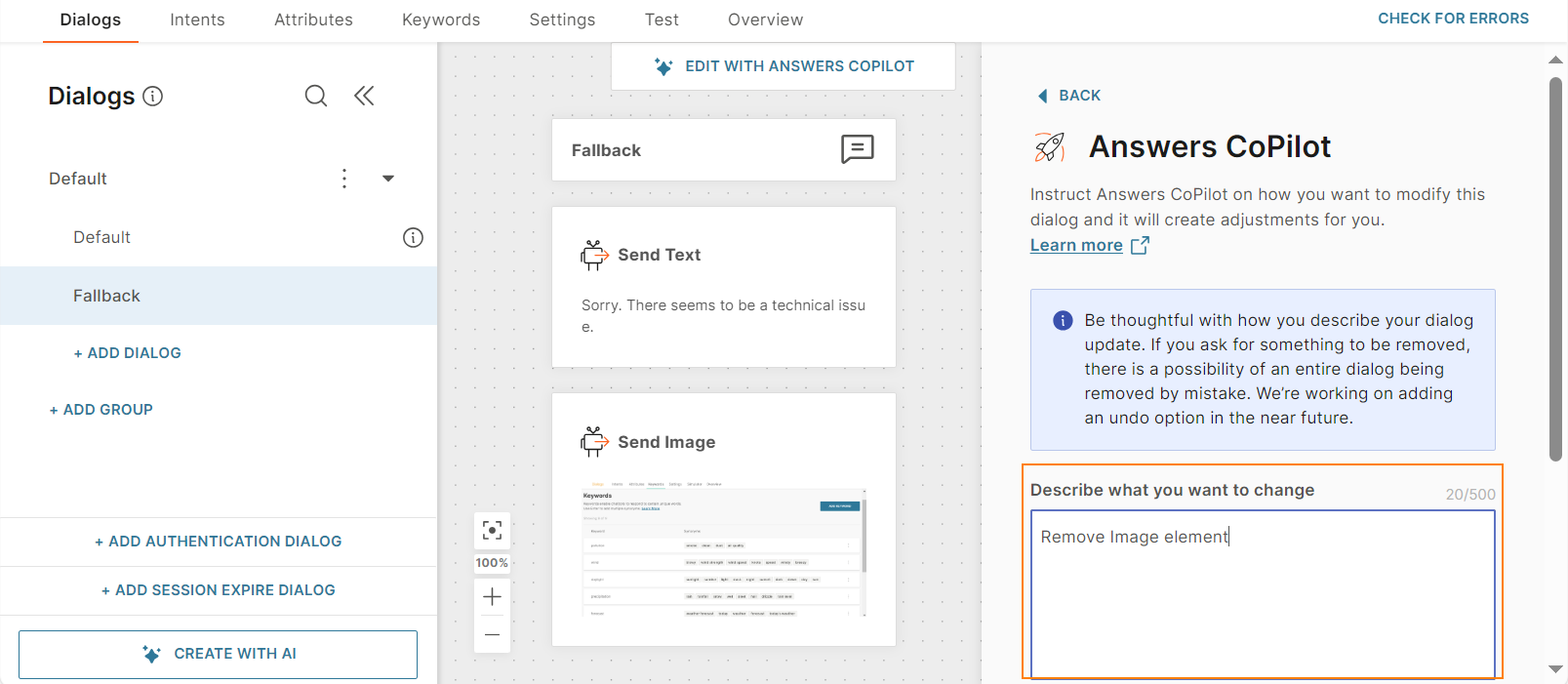Add a session expire dialog
Image resolution: width=1568 pixels, height=684 pixels.
point(219,590)
